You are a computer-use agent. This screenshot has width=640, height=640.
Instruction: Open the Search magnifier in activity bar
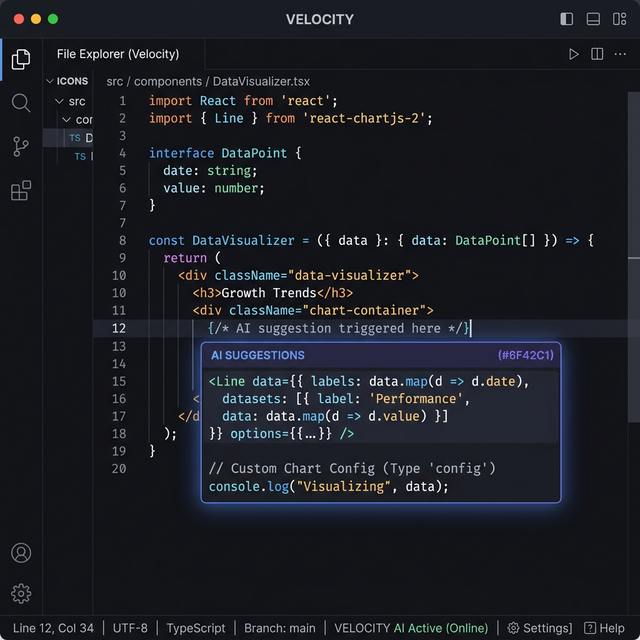click(x=21, y=103)
